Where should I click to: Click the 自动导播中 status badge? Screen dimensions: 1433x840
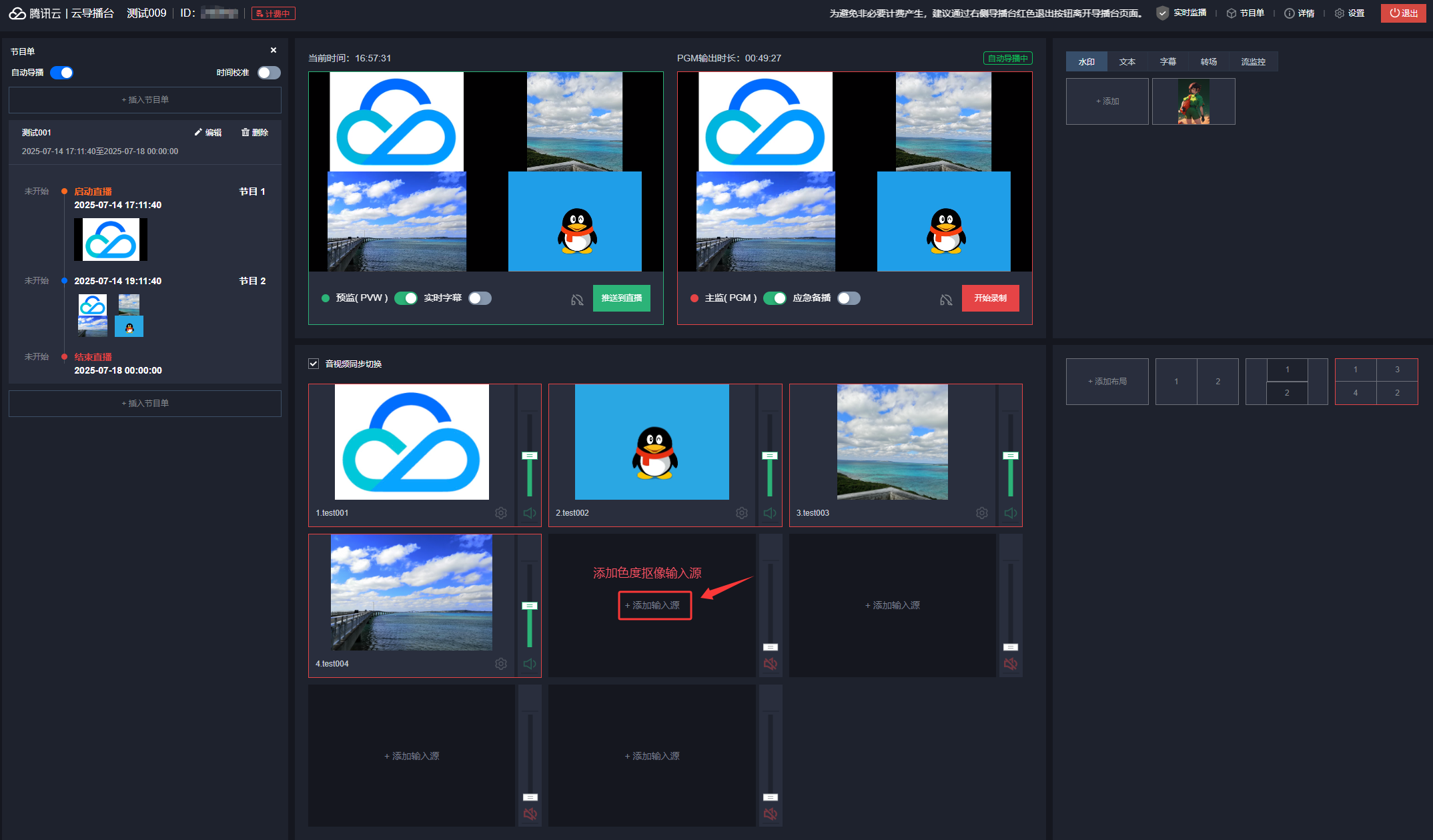click(1007, 59)
